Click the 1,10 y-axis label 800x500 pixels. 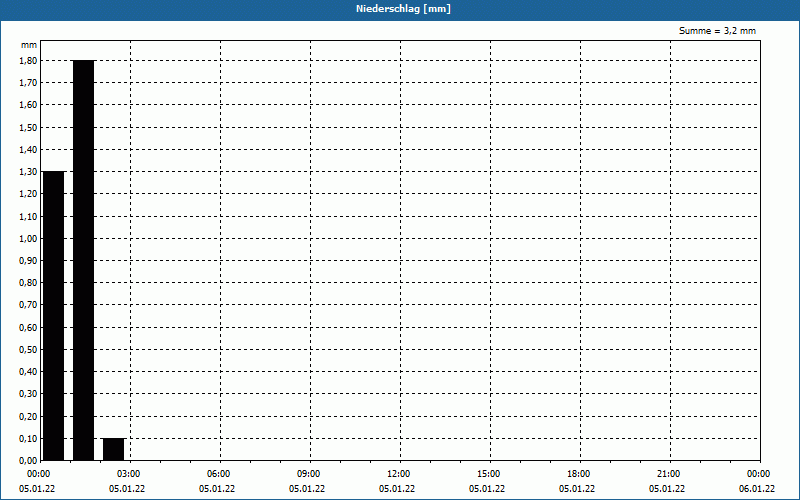pos(28,216)
